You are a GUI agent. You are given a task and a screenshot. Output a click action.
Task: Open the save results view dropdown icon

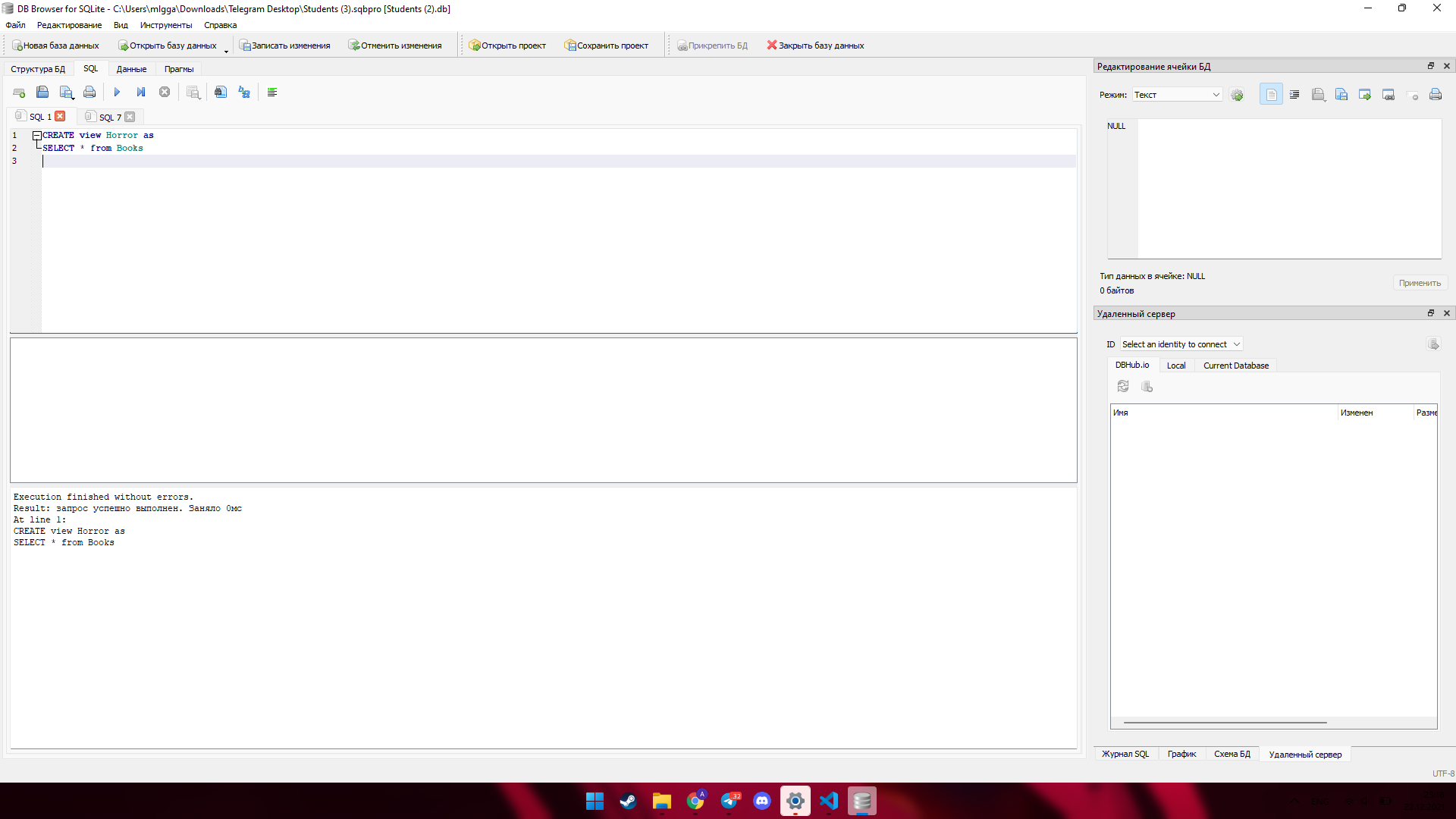coord(193,93)
